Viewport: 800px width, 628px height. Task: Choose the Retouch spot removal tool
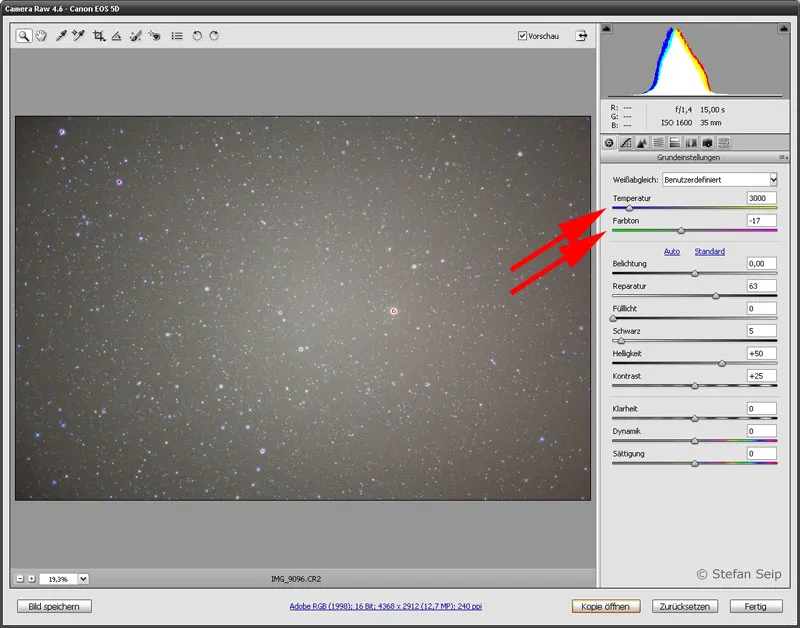(x=135, y=36)
